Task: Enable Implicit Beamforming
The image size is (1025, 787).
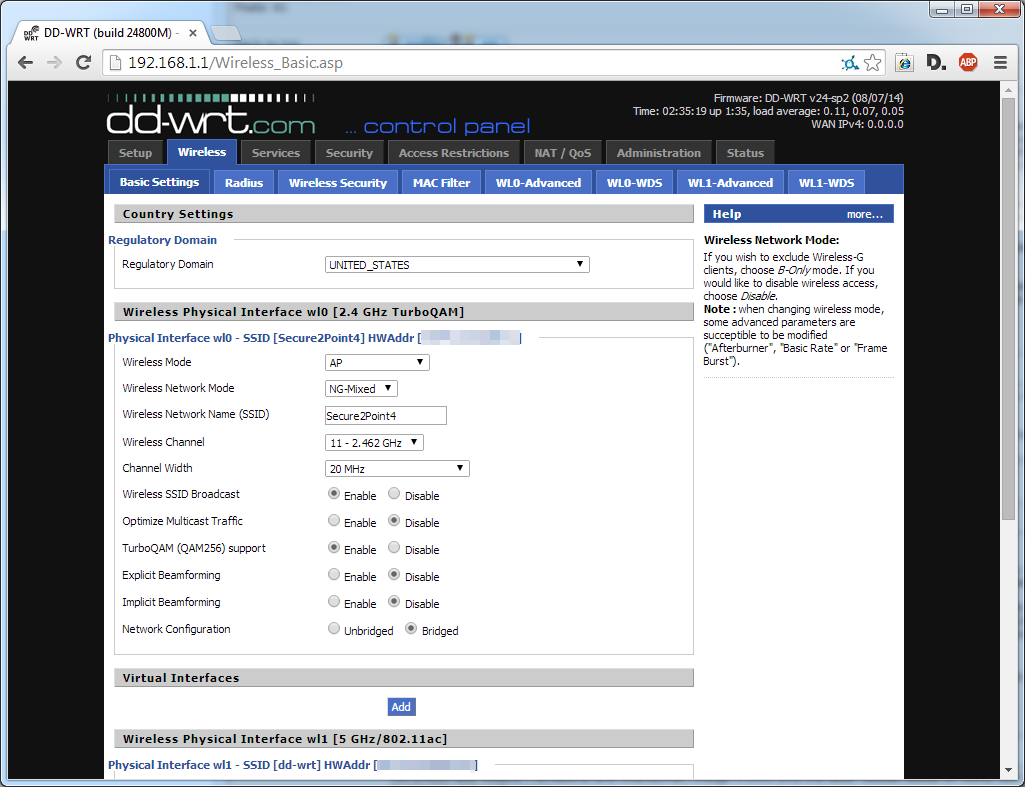Action: click(x=333, y=602)
